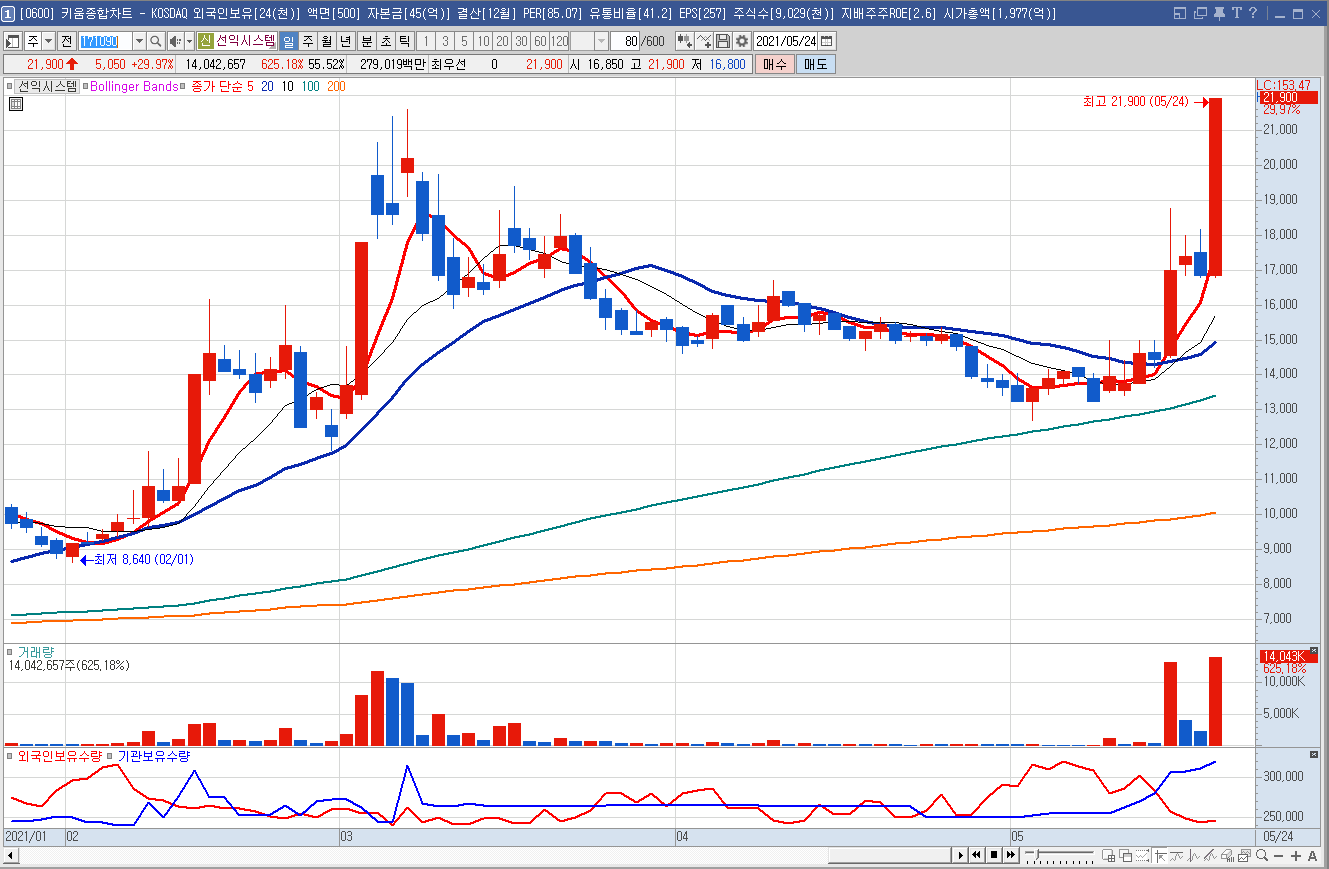
Task: Toggle the 120 interval button
Action: 559,41
